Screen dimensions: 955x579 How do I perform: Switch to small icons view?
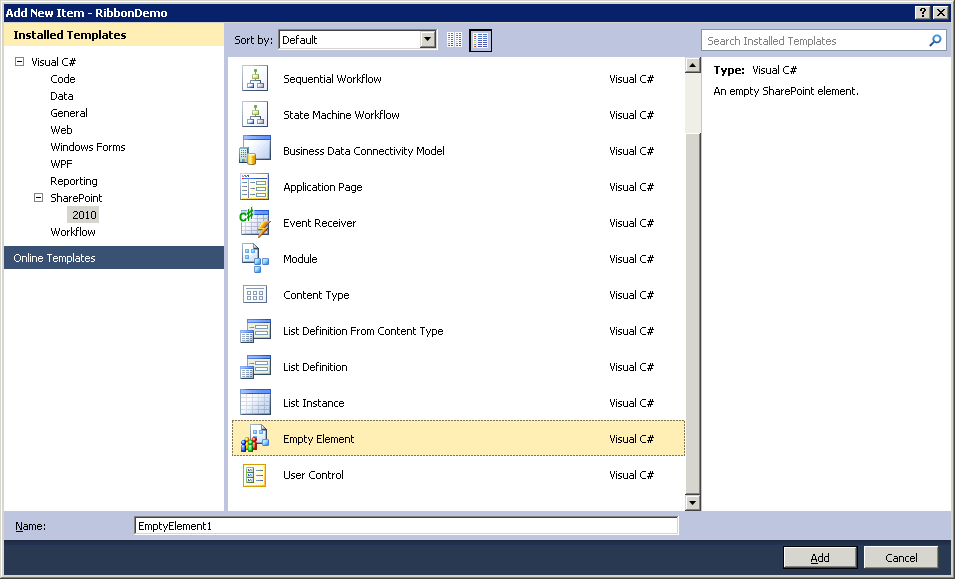pos(455,40)
